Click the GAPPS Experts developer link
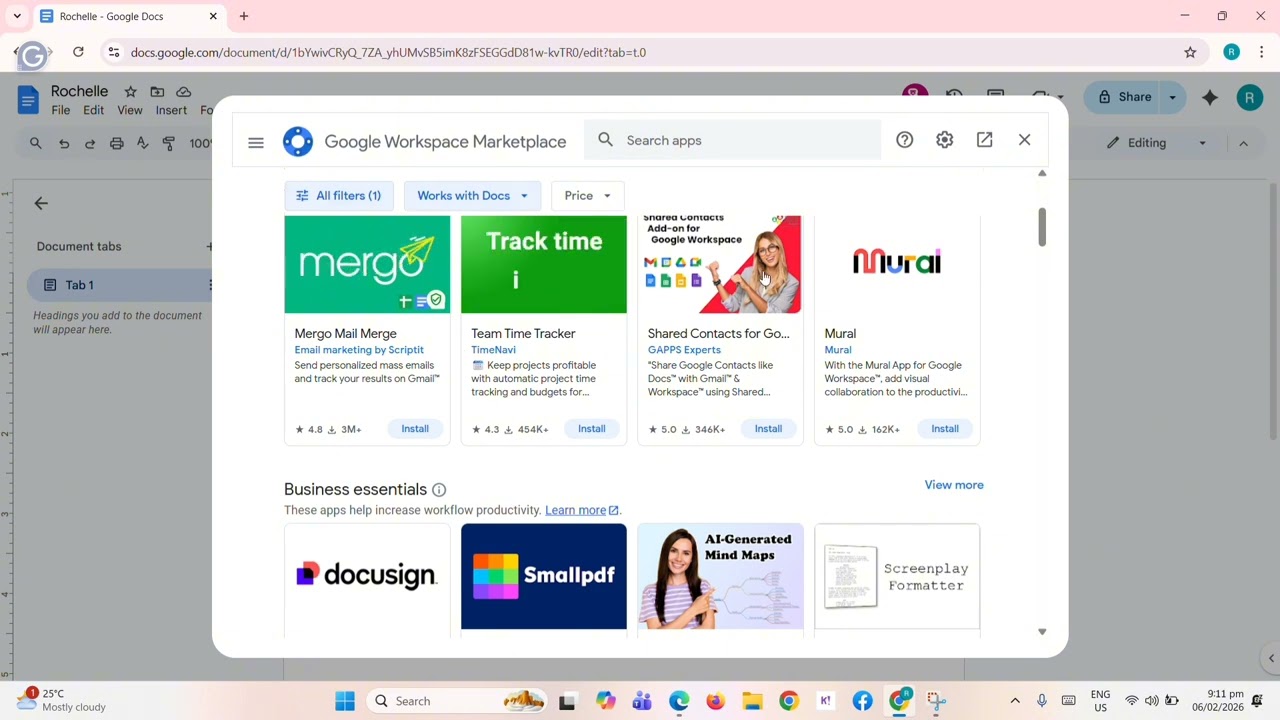The height and width of the screenshot is (720, 1280). click(684, 350)
